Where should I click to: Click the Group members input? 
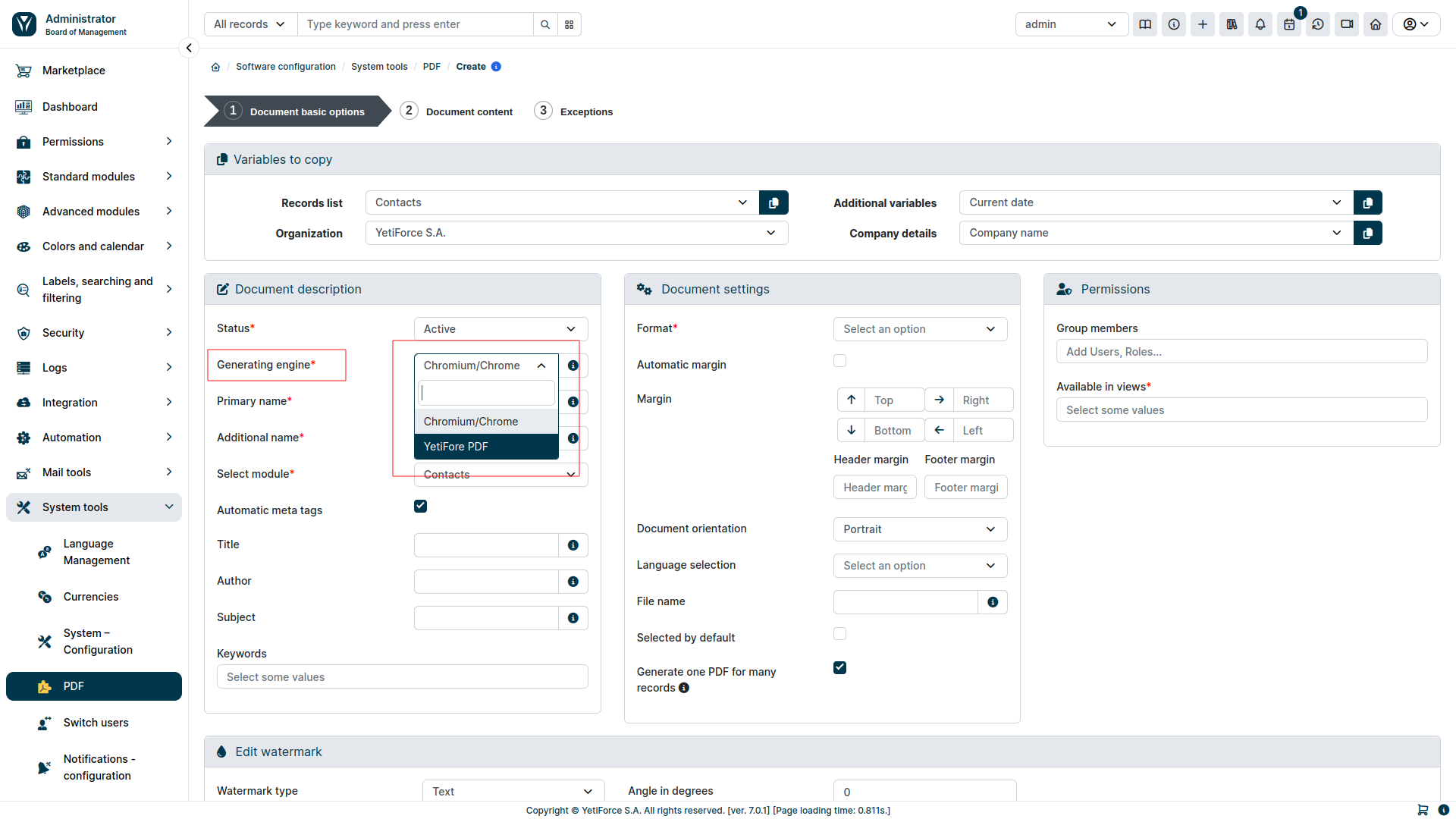coord(1241,352)
